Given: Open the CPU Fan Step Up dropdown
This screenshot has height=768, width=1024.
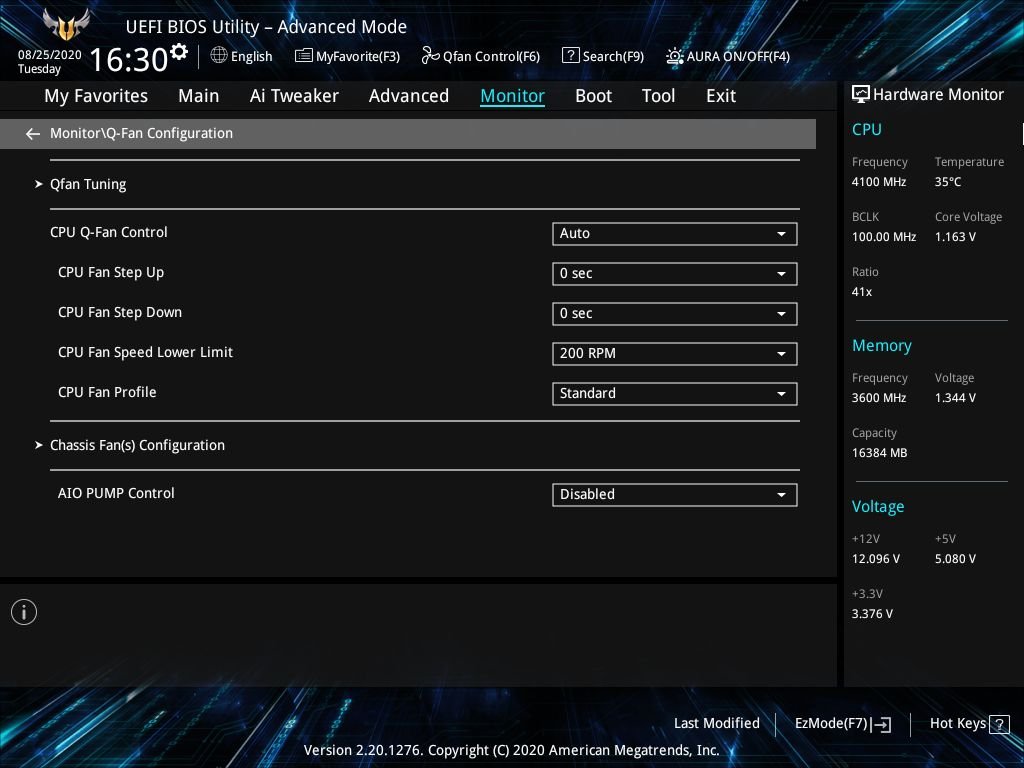Looking at the screenshot, I should pyautogui.click(x=675, y=274).
